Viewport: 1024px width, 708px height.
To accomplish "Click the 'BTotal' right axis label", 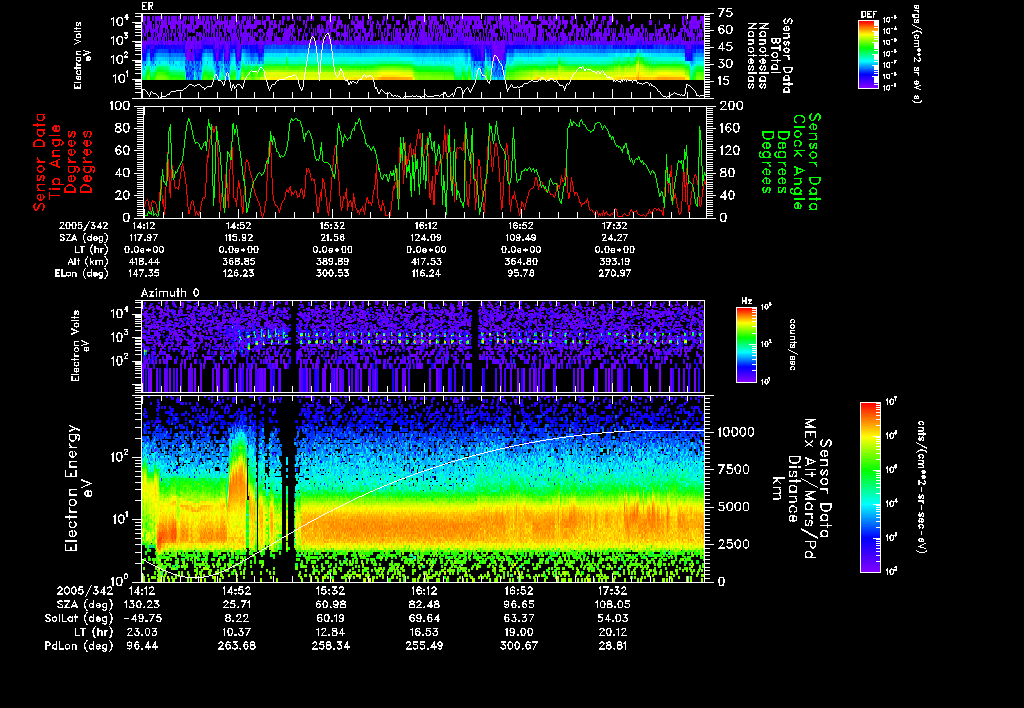I will 775,56.
